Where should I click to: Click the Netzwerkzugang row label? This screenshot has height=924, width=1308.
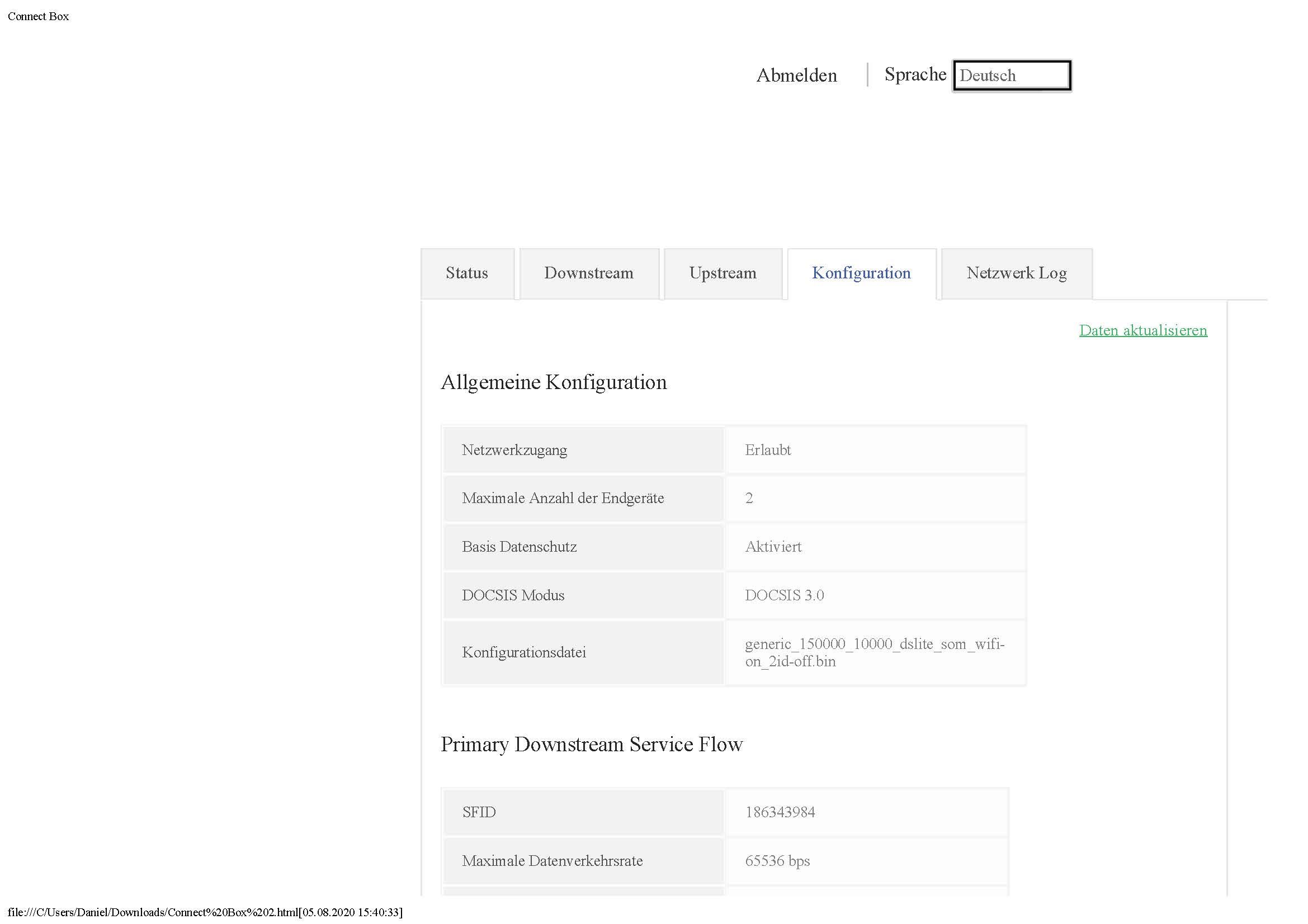tap(514, 450)
